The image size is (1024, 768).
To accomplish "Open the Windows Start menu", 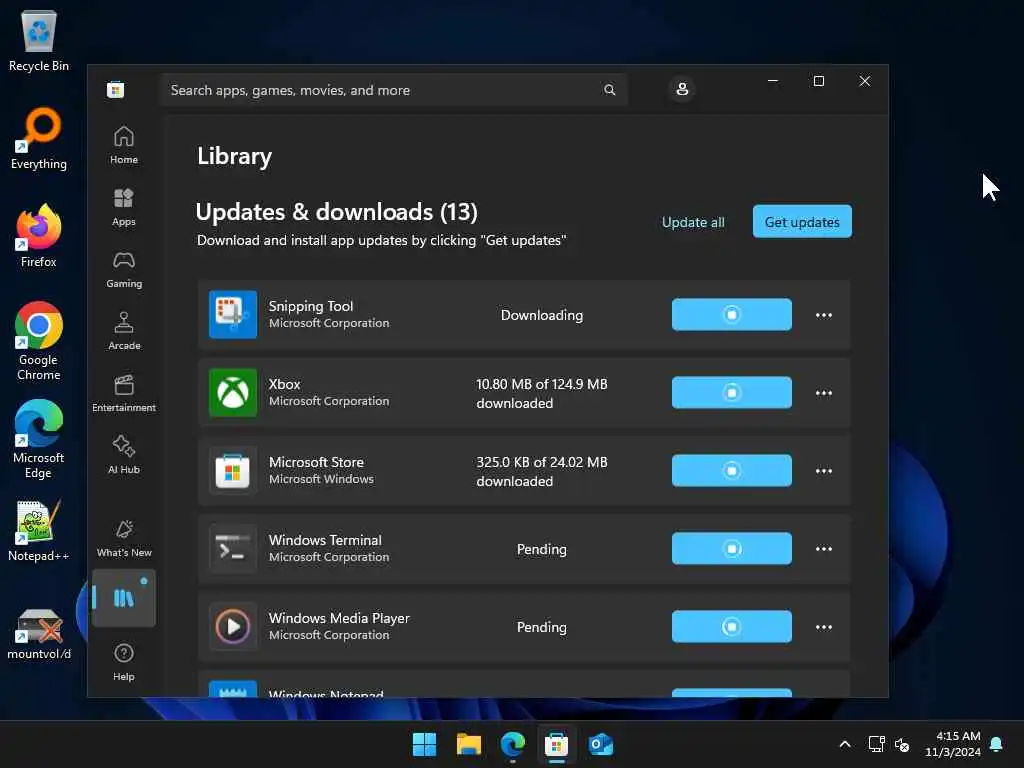I will coord(424,744).
